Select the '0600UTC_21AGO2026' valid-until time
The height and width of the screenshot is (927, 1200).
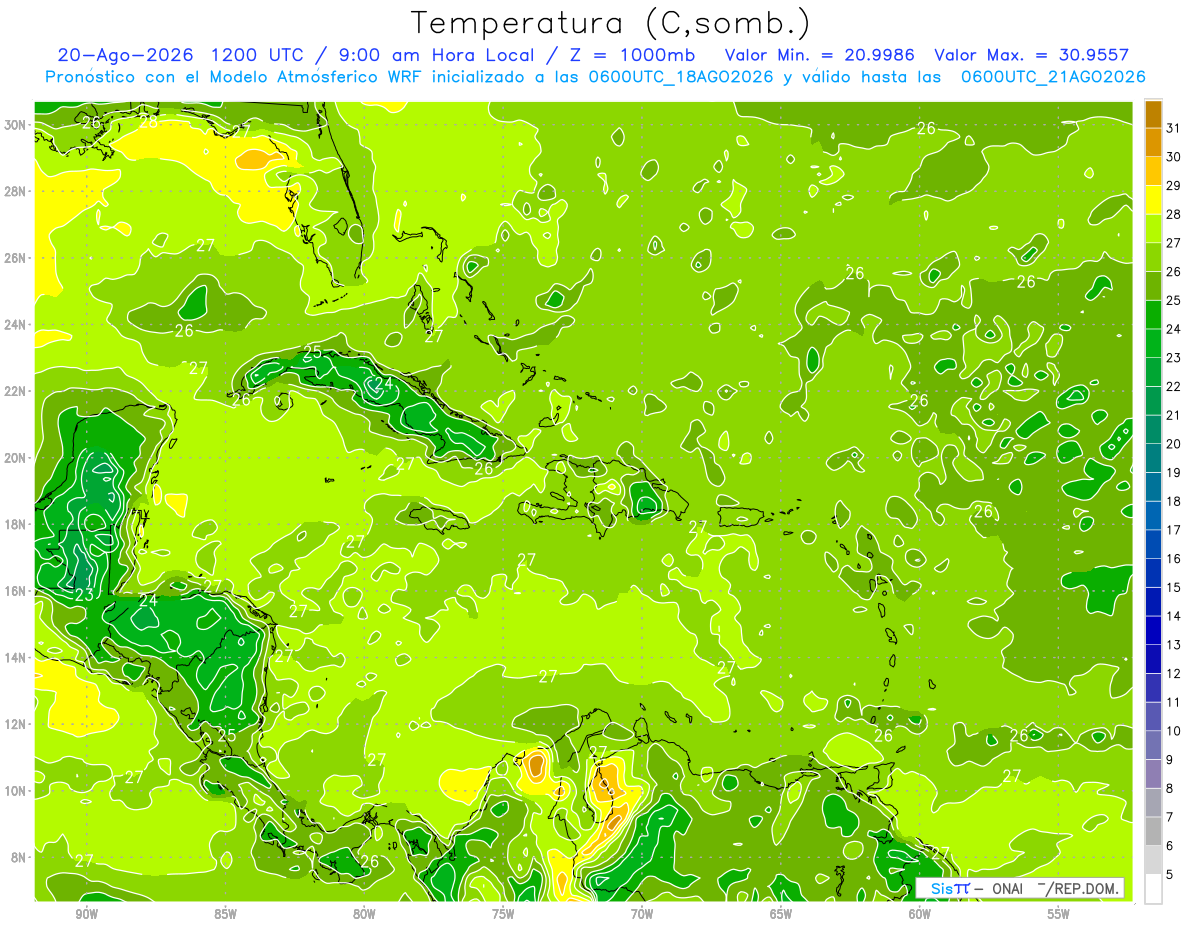click(1053, 76)
